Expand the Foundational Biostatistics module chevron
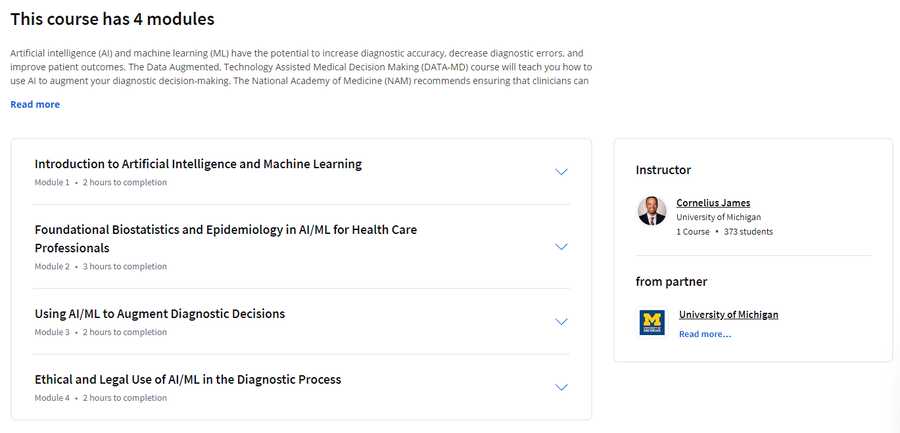900x433 pixels. [x=561, y=247]
